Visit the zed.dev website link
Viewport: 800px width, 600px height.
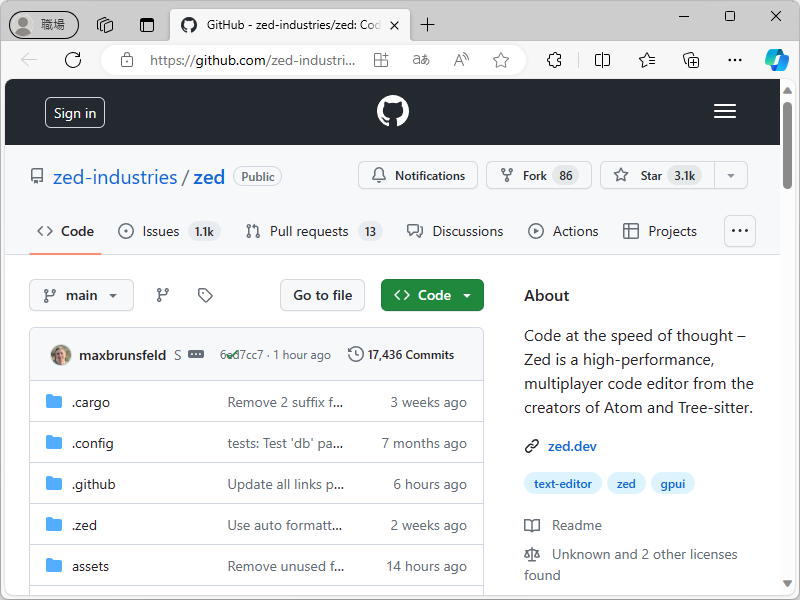[x=572, y=446]
